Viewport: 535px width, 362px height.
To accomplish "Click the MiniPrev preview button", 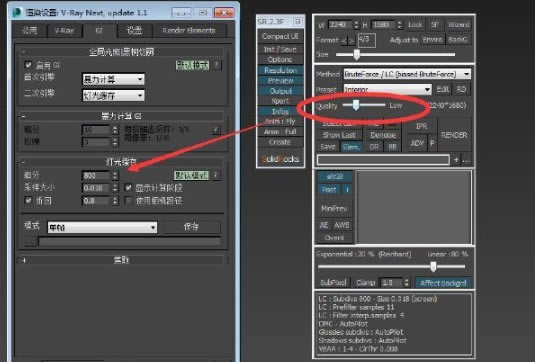I will [334, 208].
